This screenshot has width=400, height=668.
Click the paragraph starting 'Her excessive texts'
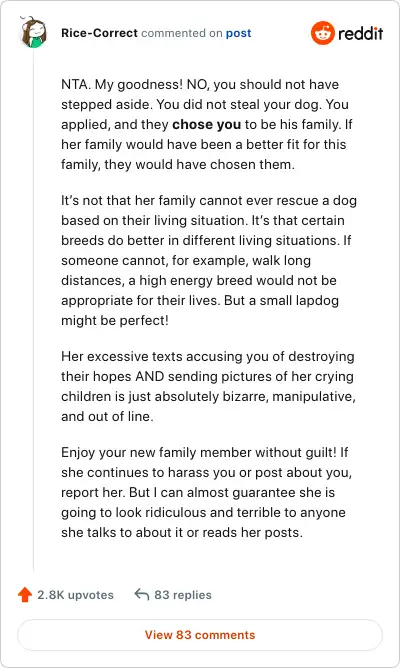208,386
